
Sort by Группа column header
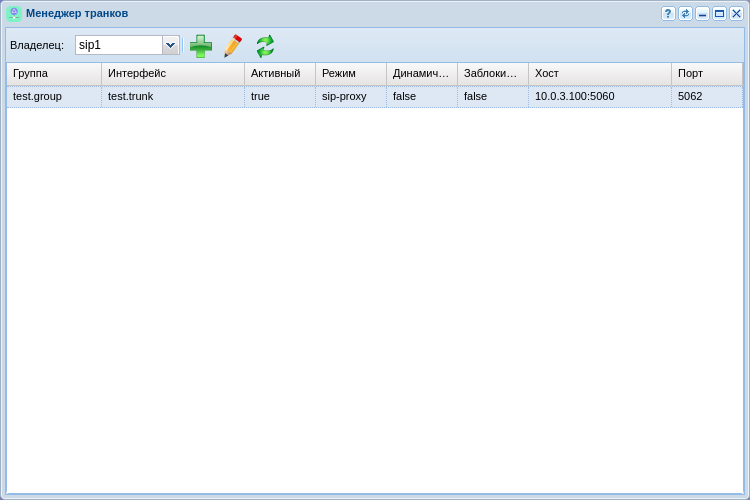coord(54,74)
